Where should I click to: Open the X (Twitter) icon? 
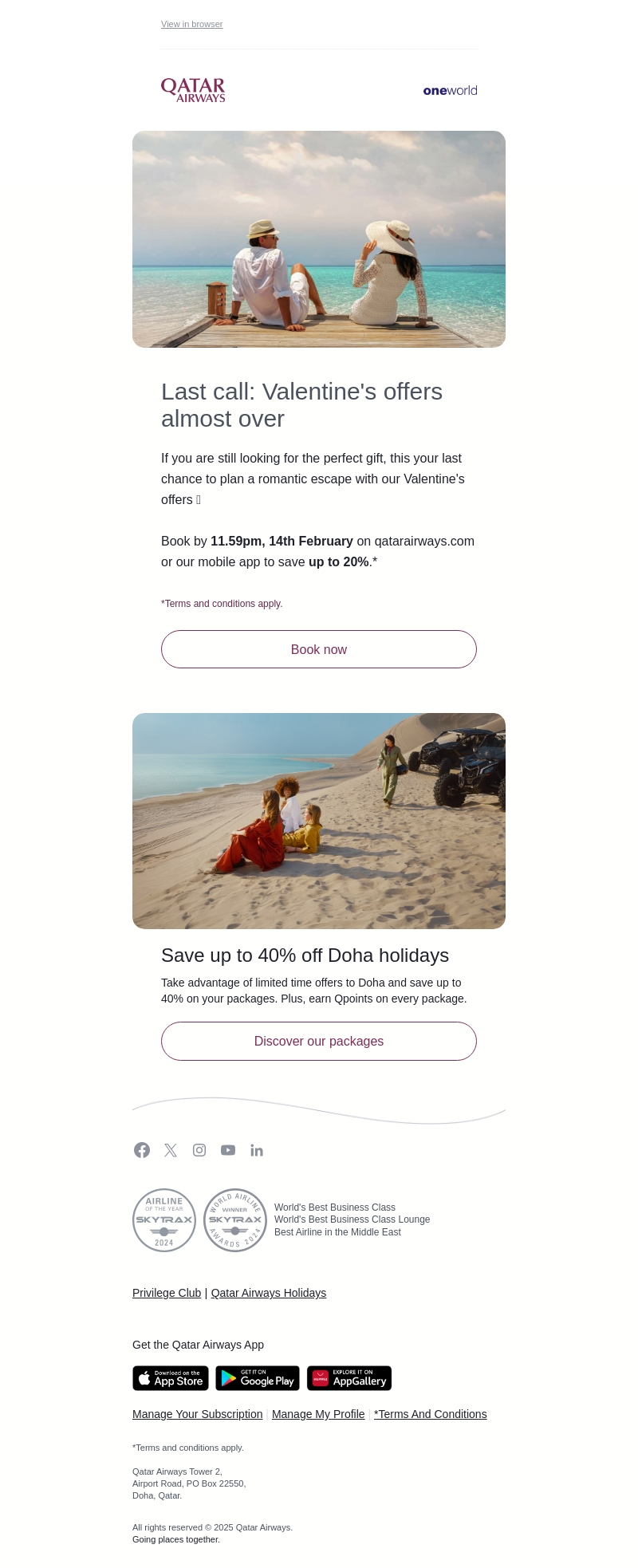pos(171,1150)
